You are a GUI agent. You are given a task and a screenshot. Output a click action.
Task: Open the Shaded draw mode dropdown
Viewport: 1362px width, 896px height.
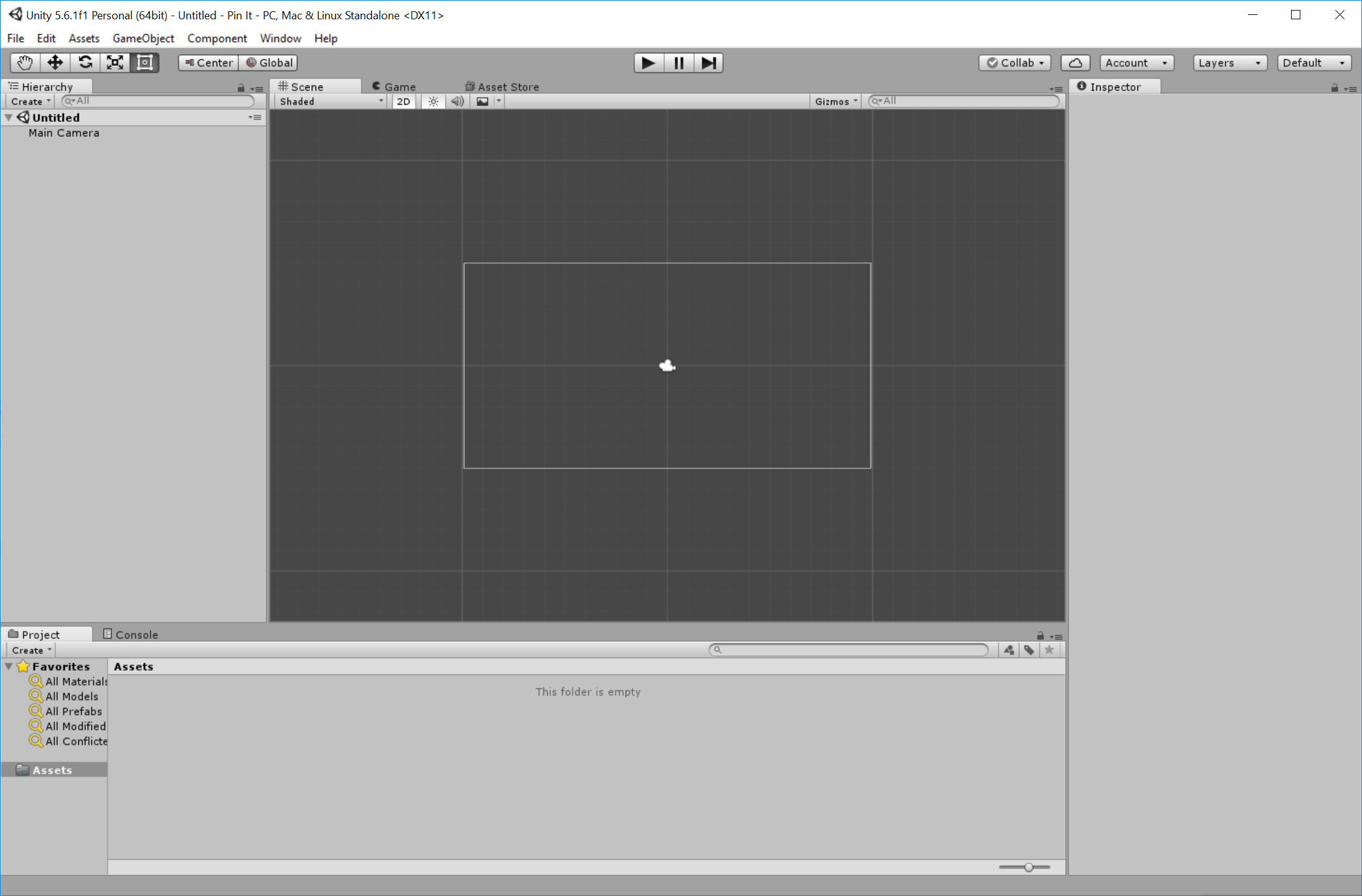330,101
